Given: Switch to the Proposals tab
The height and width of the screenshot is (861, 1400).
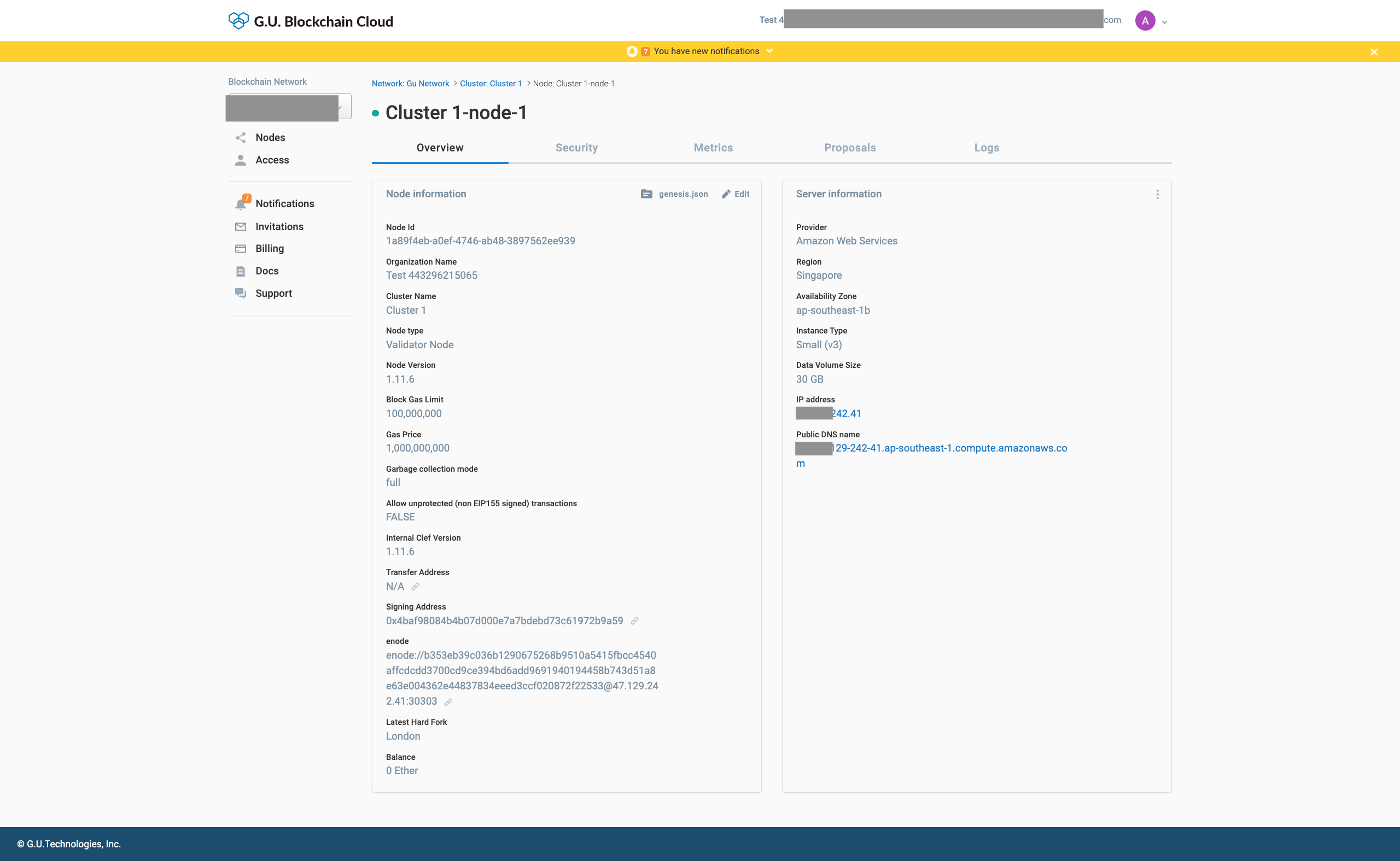Looking at the screenshot, I should point(850,148).
